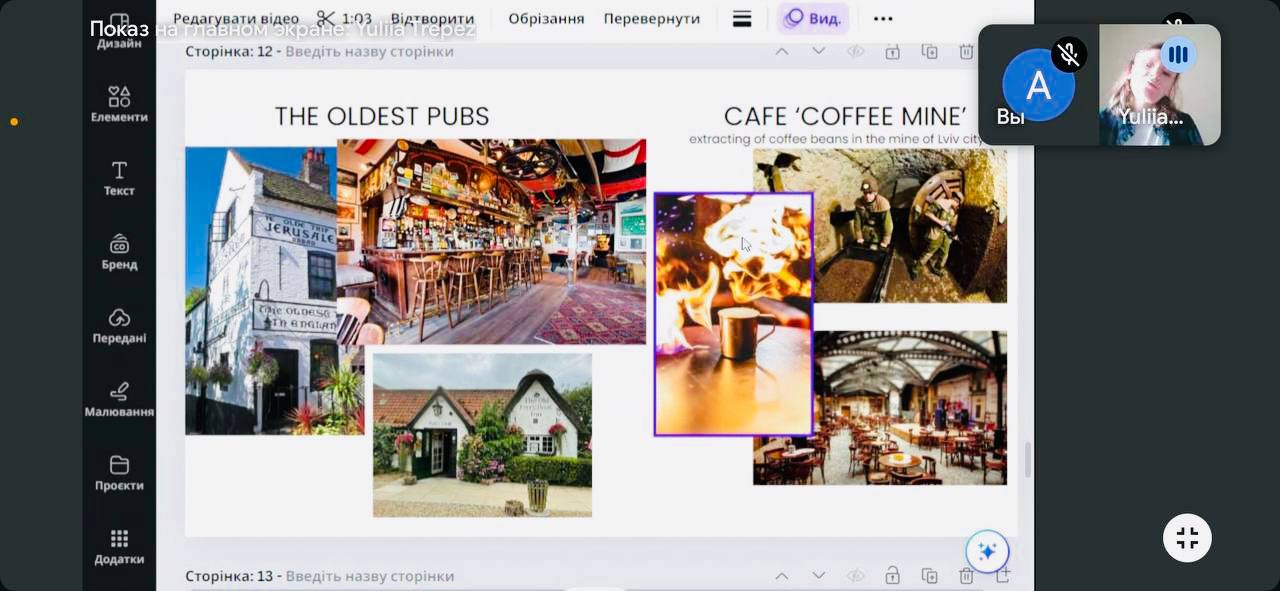This screenshot has height=591, width=1280.
Task: Open the Елементи panel
Action: pos(119,105)
